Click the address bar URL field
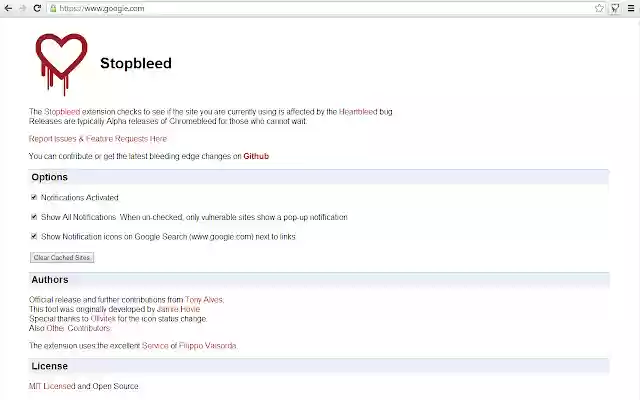This screenshot has width=640, height=400. pos(324,8)
